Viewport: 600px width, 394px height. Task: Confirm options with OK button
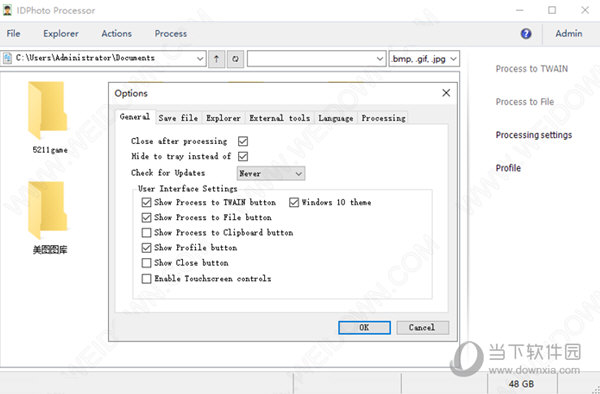click(x=364, y=327)
